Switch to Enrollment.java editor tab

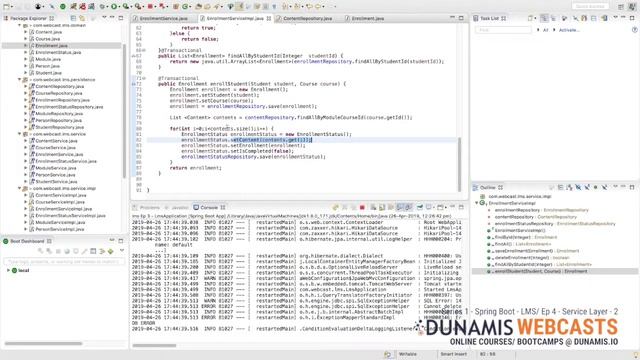(367, 18)
